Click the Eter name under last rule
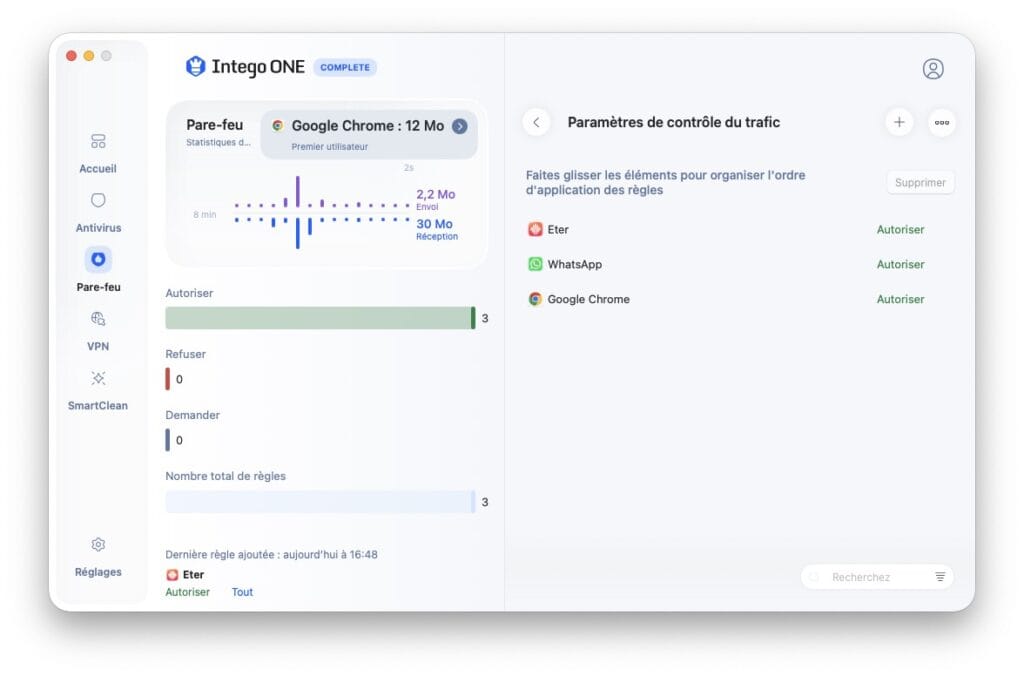Viewport: 1024px width, 676px height. pyautogui.click(x=193, y=575)
